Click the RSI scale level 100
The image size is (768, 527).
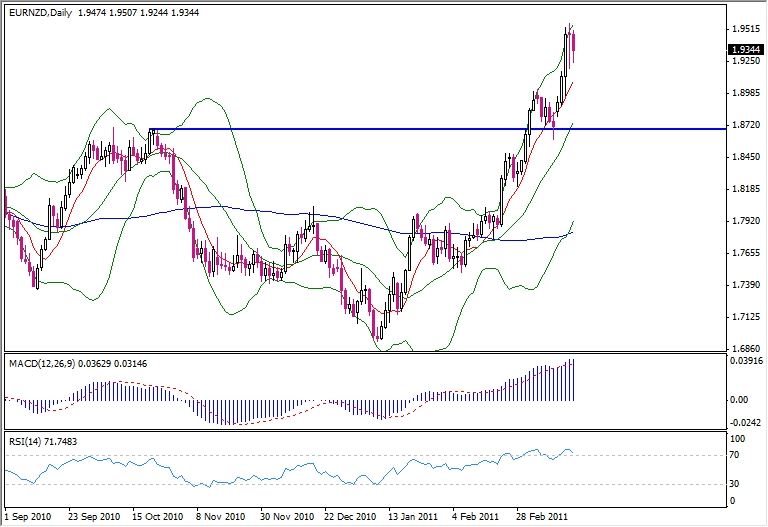click(x=737, y=439)
